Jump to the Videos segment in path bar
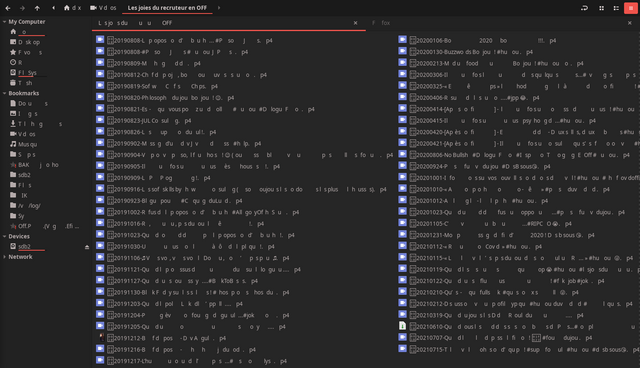 tap(103, 8)
